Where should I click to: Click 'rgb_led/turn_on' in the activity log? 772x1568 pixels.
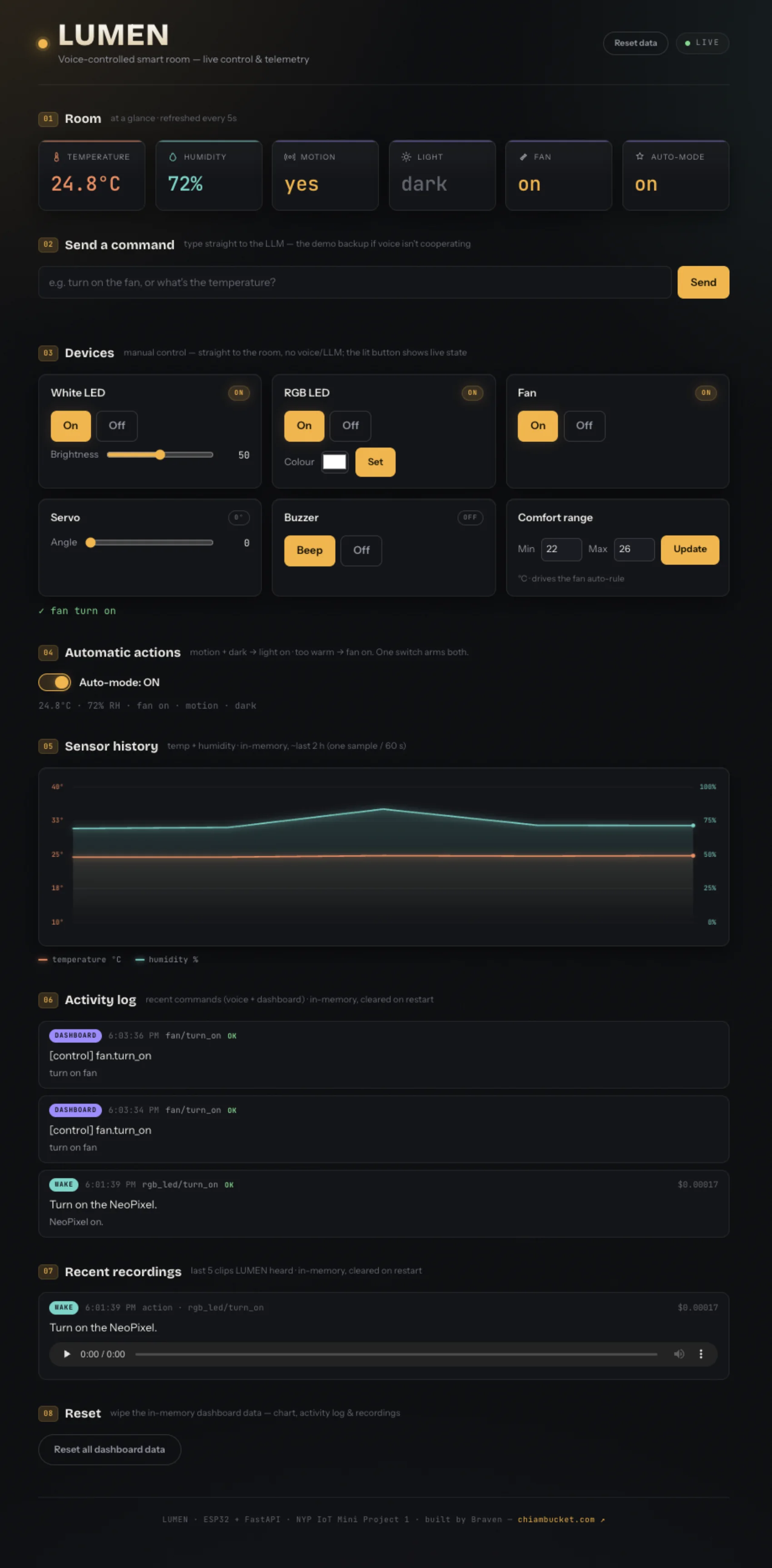pyautogui.click(x=180, y=1185)
